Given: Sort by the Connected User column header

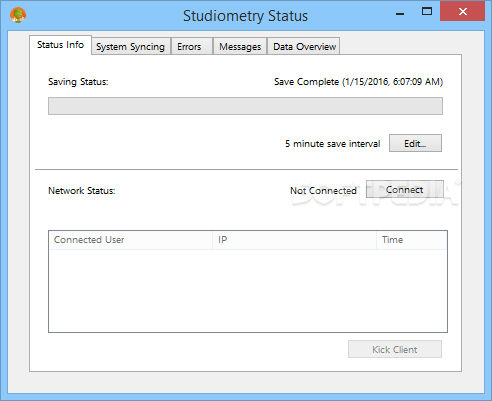Looking at the screenshot, I should 131,240.
